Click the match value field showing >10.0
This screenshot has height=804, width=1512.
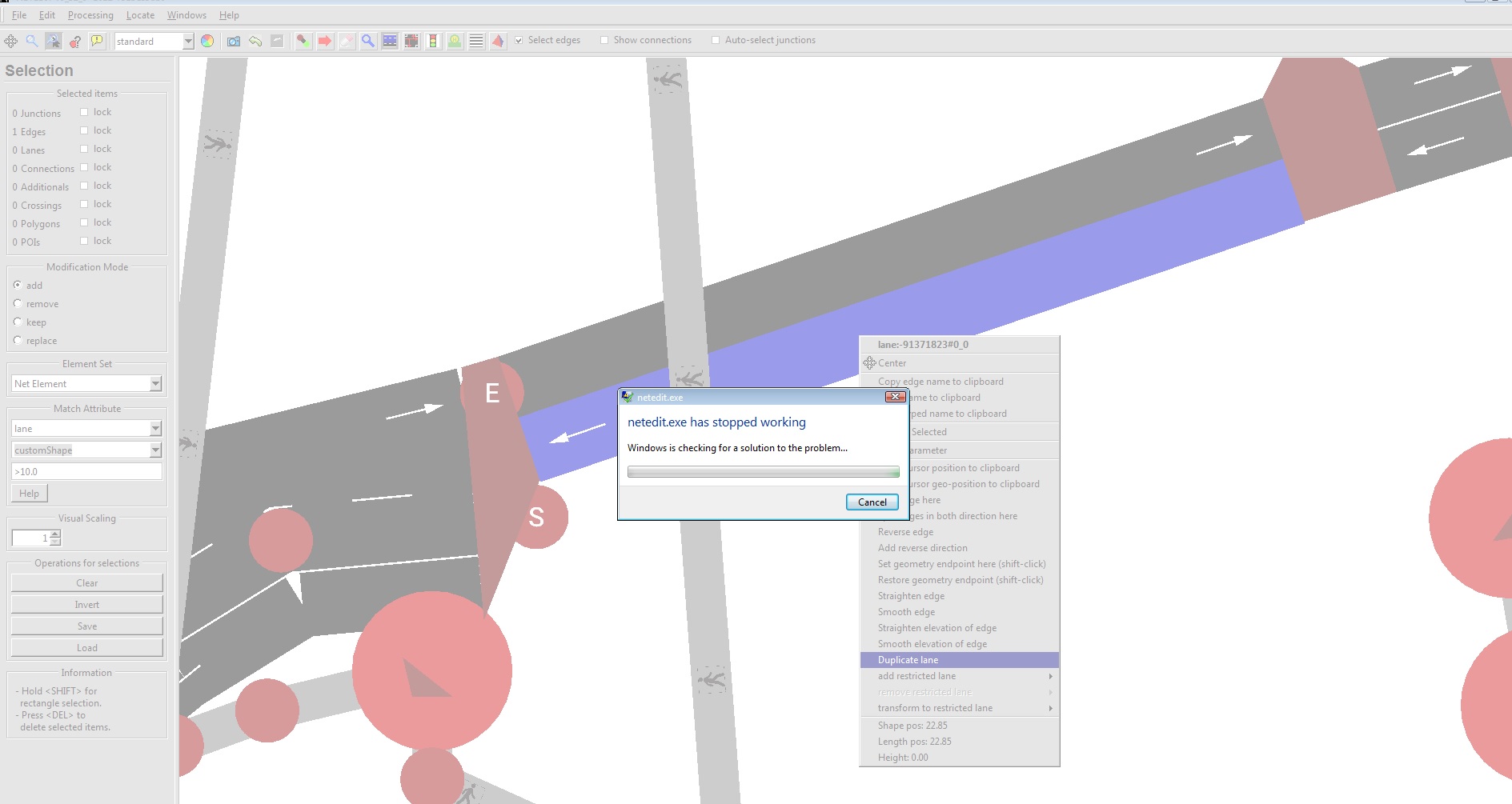(86, 472)
